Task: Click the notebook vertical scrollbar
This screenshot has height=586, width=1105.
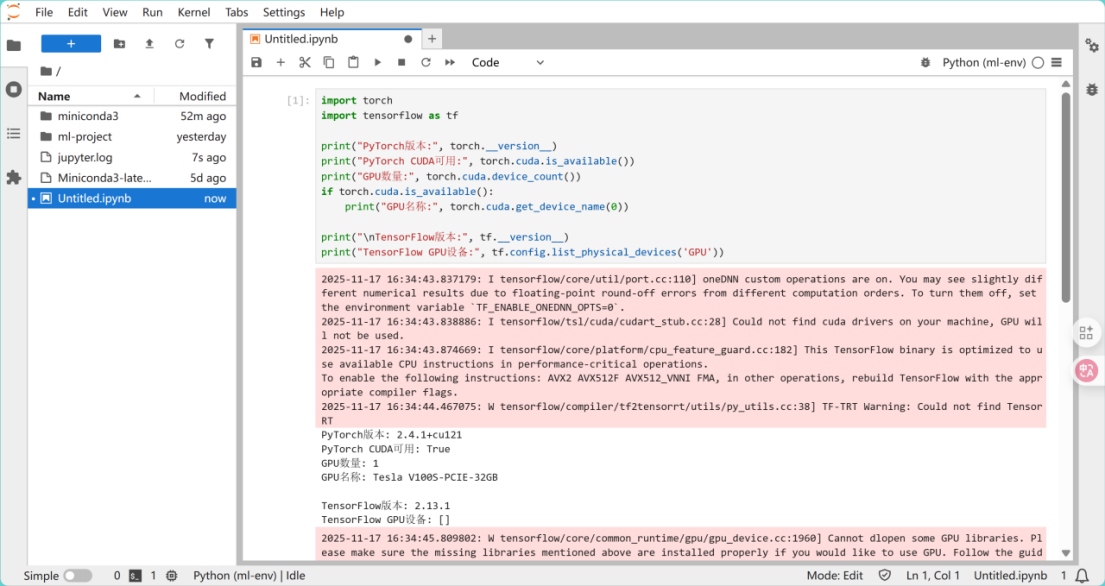Action: (x=1066, y=200)
